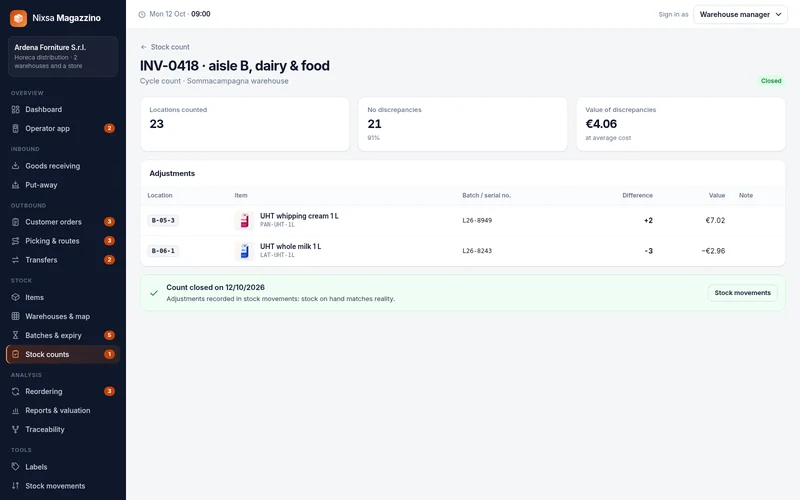Image resolution: width=800 pixels, height=500 pixels.
Task: Click the Stock movements button in banner
Action: coord(742,293)
